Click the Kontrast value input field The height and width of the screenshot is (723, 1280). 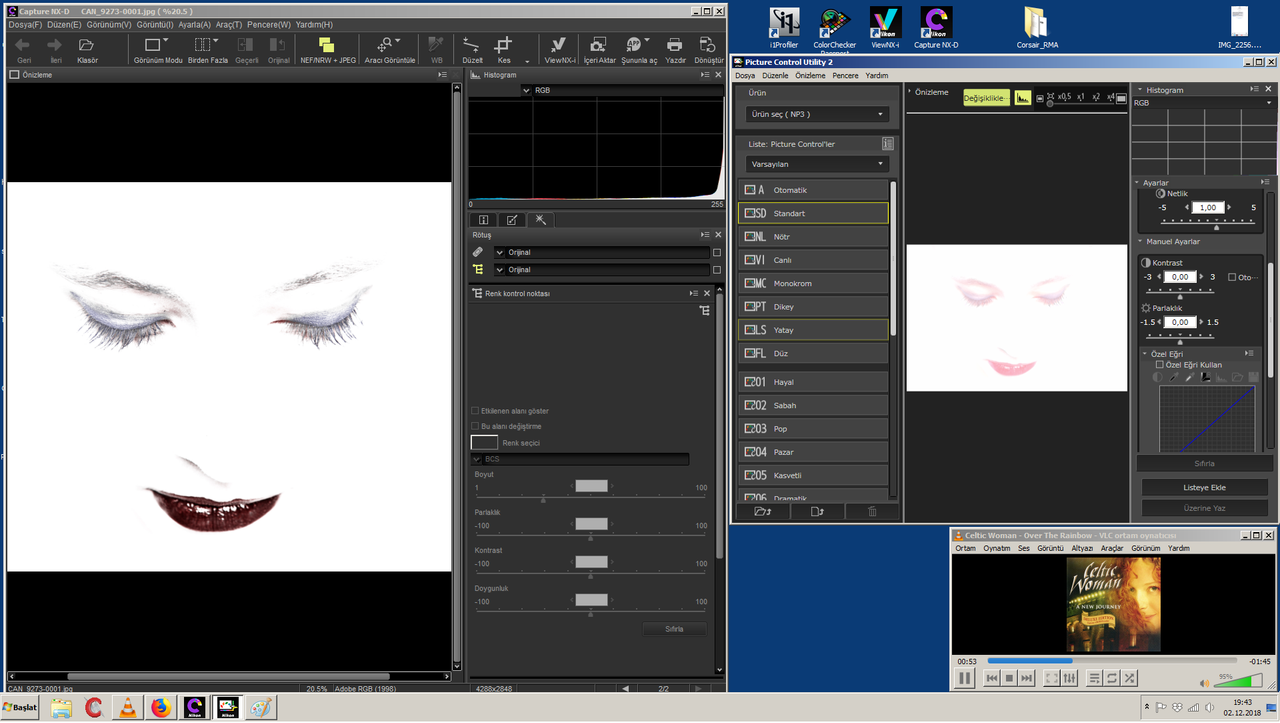pyautogui.click(x=1181, y=277)
